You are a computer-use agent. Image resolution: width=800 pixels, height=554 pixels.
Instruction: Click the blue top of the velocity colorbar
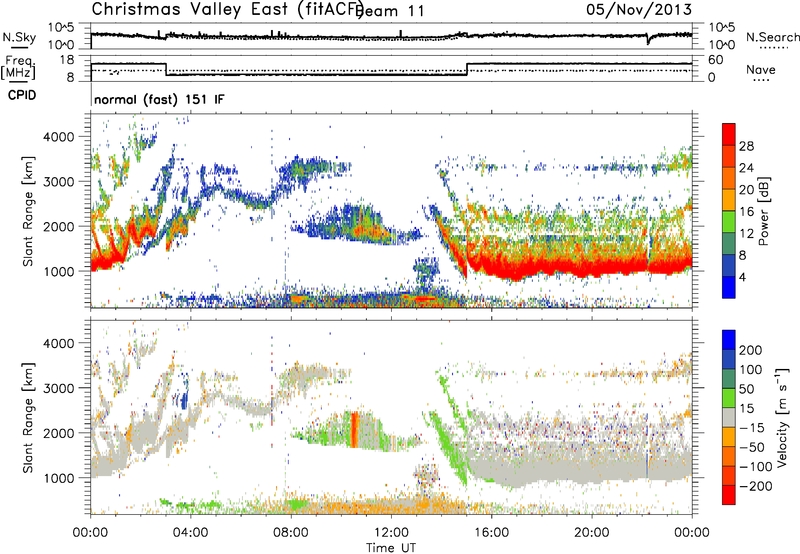(x=729, y=340)
